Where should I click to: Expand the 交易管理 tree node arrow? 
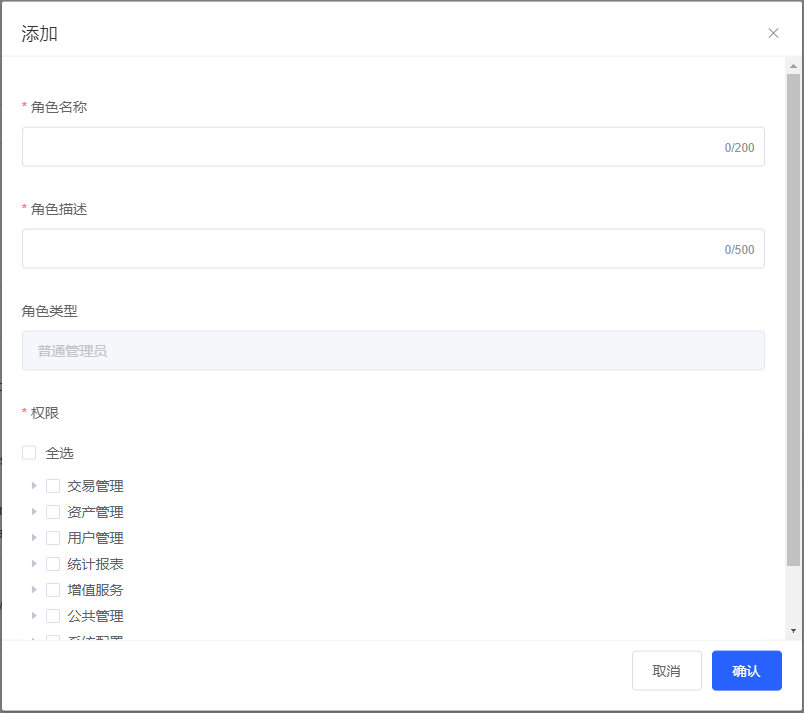[x=34, y=486]
